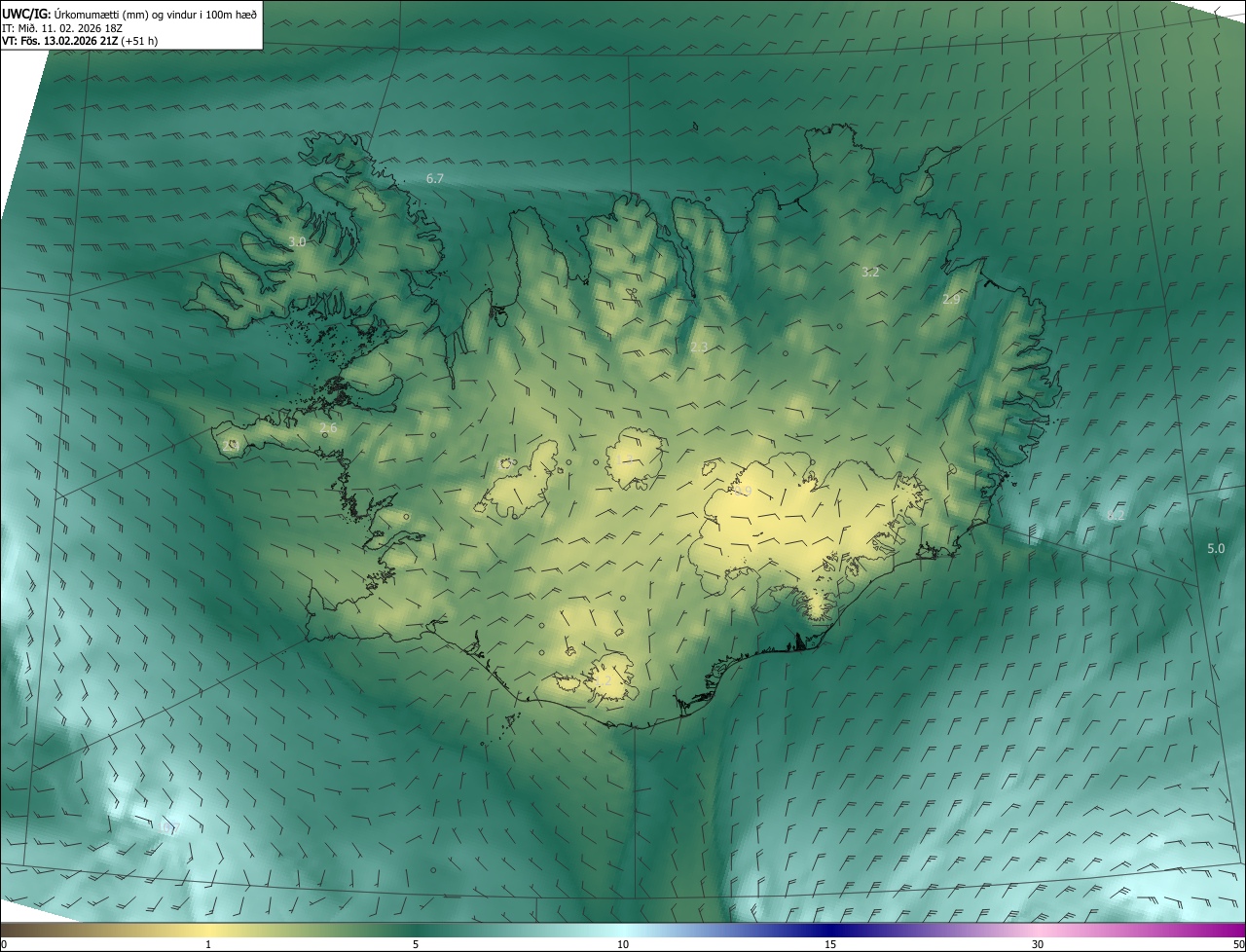
Task: Click the 50 tick label on the colorbar
Action: (1238, 945)
